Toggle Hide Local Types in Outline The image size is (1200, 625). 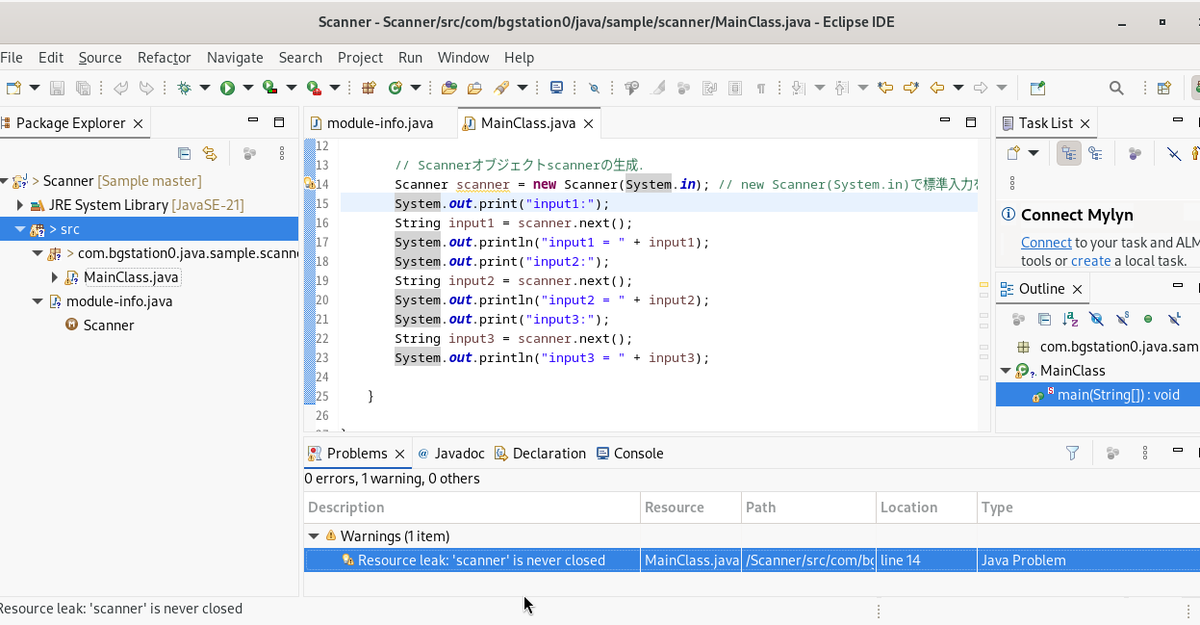(1174, 319)
